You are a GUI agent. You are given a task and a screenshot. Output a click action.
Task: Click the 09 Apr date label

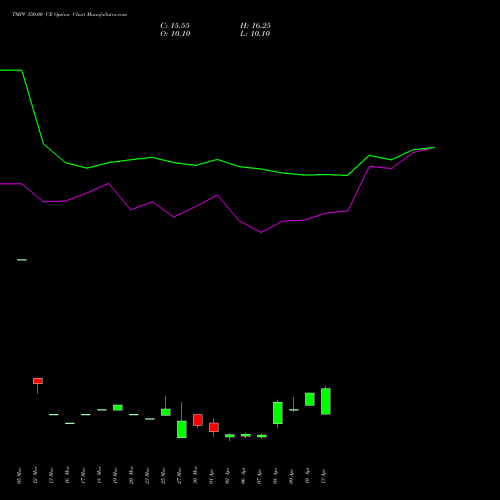(291, 476)
